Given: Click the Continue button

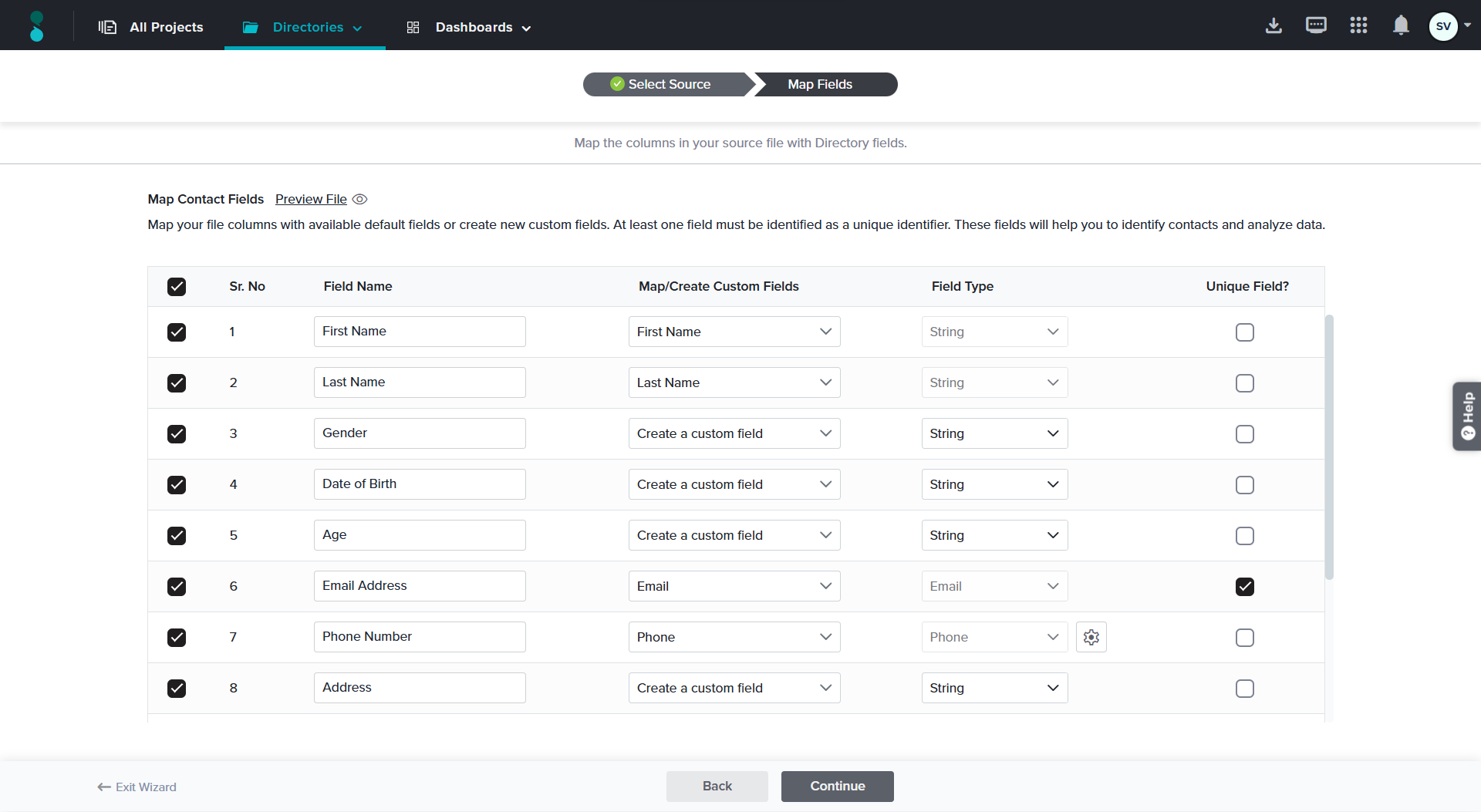Looking at the screenshot, I should coord(837,786).
